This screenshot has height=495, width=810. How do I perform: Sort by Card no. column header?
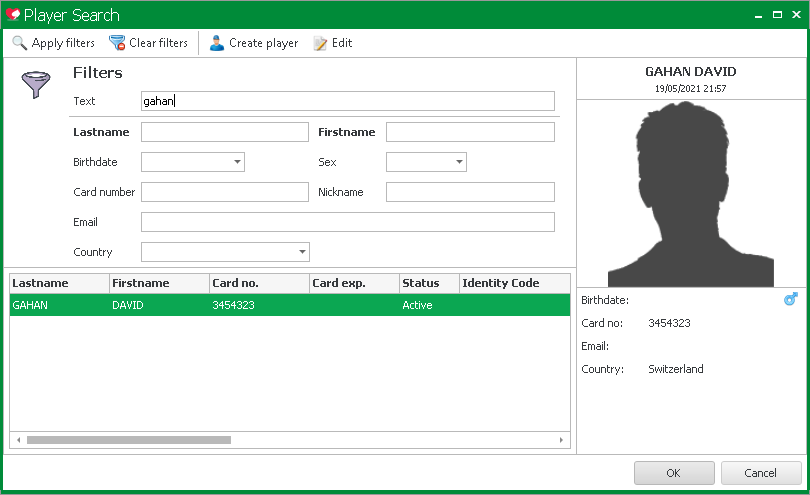pyautogui.click(x=259, y=283)
